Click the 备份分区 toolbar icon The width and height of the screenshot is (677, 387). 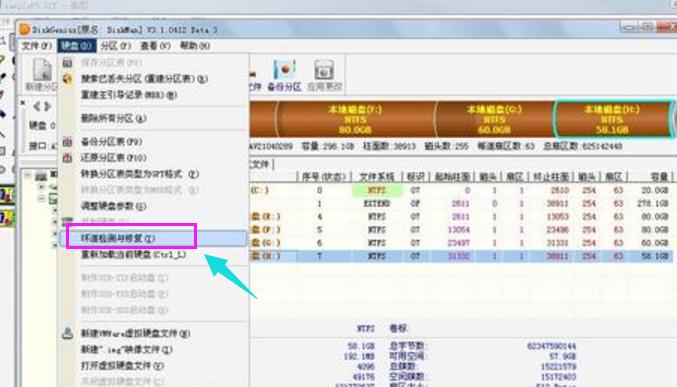click(285, 76)
